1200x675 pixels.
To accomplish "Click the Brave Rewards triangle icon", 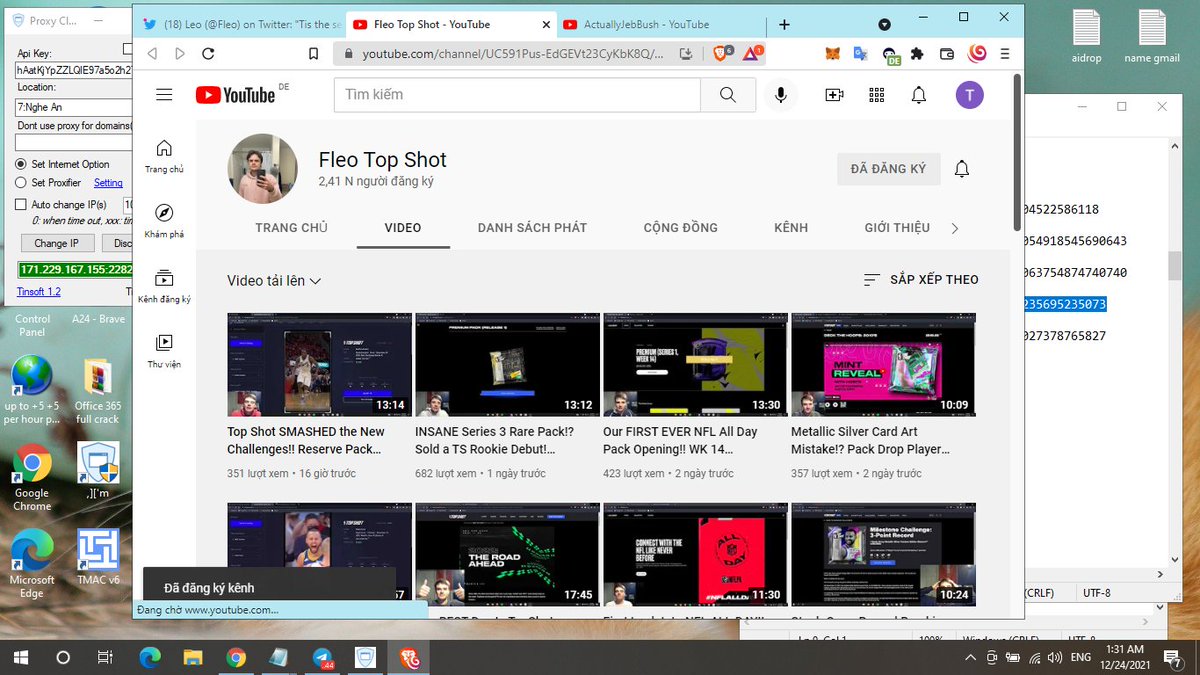I will [x=750, y=53].
